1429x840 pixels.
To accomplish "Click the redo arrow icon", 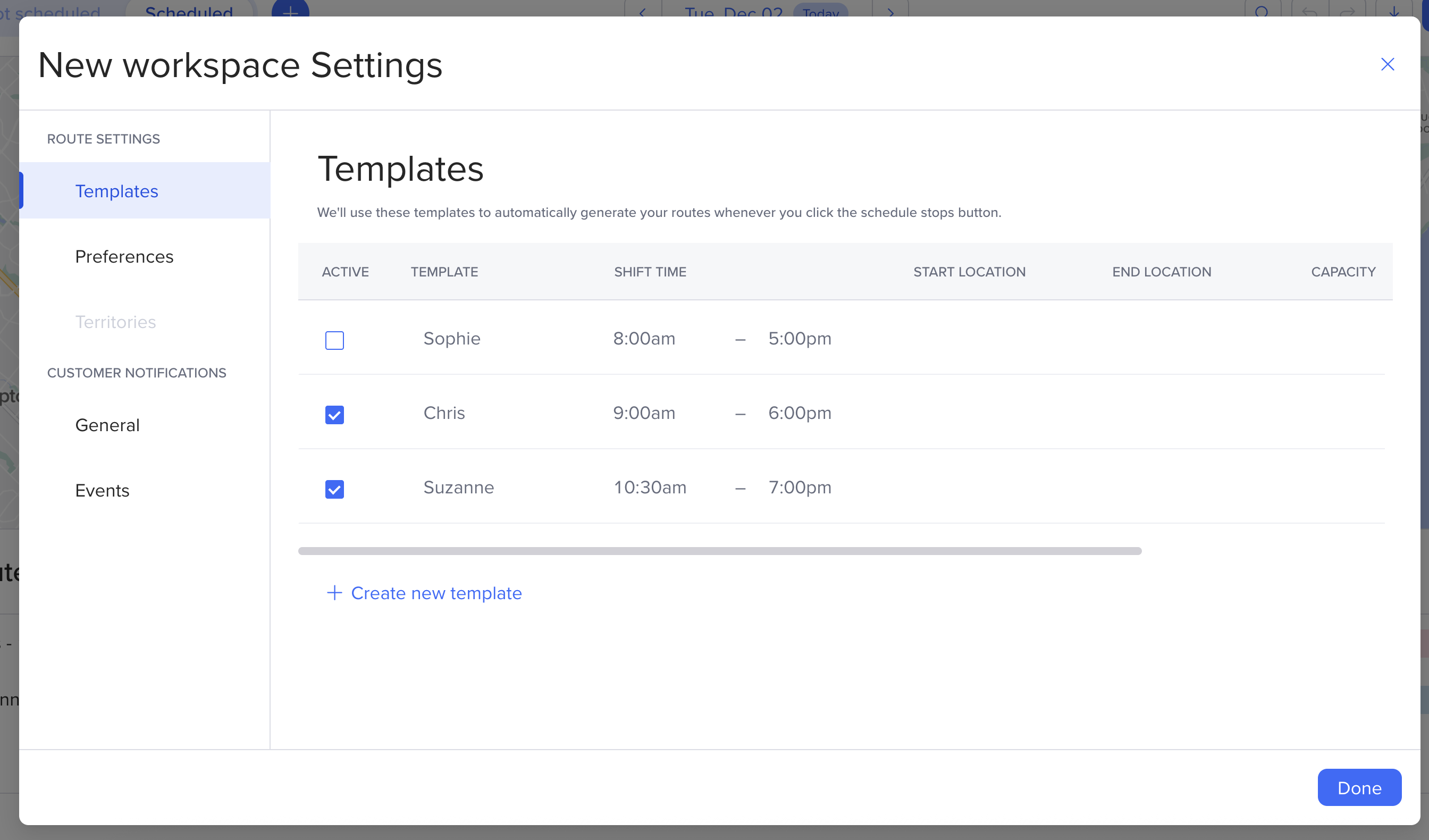I will [x=1347, y=11].
